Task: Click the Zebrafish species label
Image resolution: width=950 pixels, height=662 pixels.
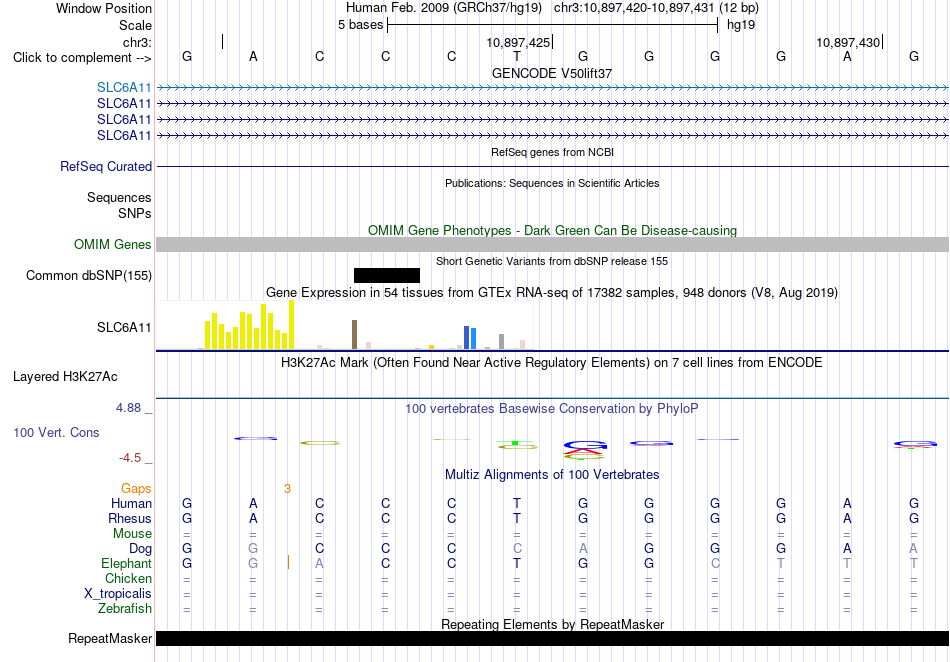Action: [x=125, y=609]
